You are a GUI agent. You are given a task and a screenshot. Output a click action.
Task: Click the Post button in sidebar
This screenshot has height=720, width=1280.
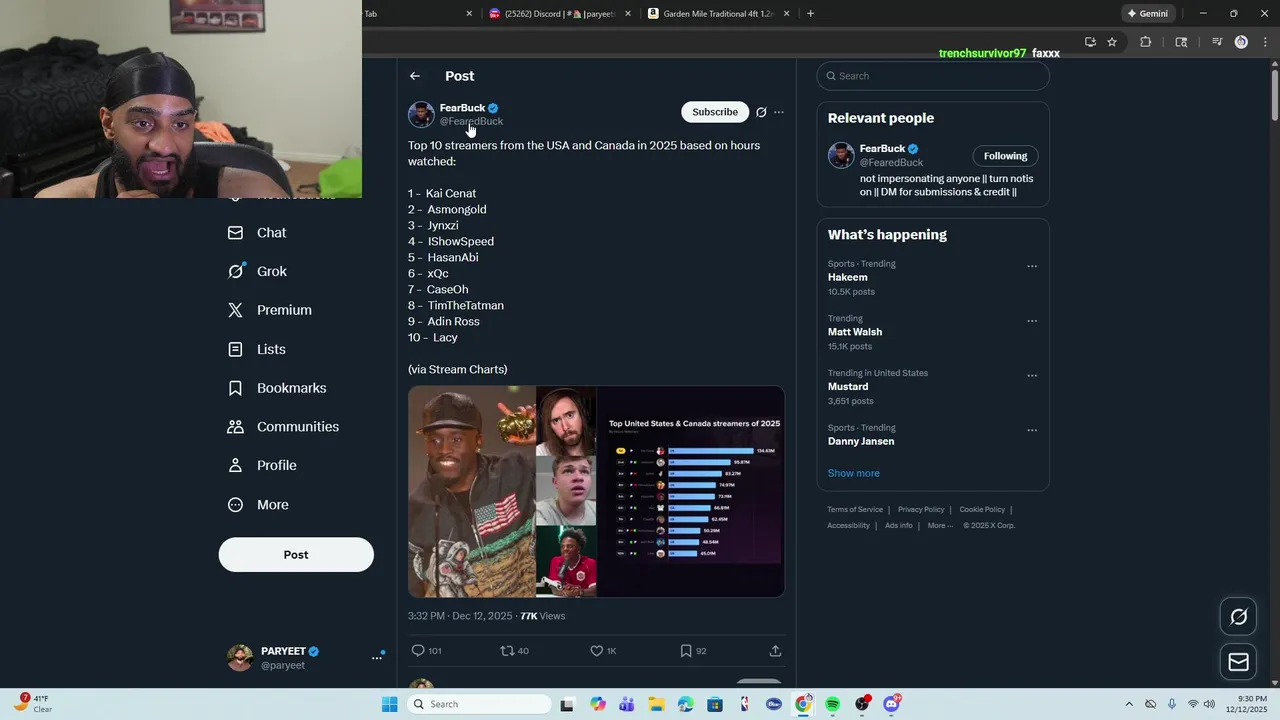(x=296, y=555)
